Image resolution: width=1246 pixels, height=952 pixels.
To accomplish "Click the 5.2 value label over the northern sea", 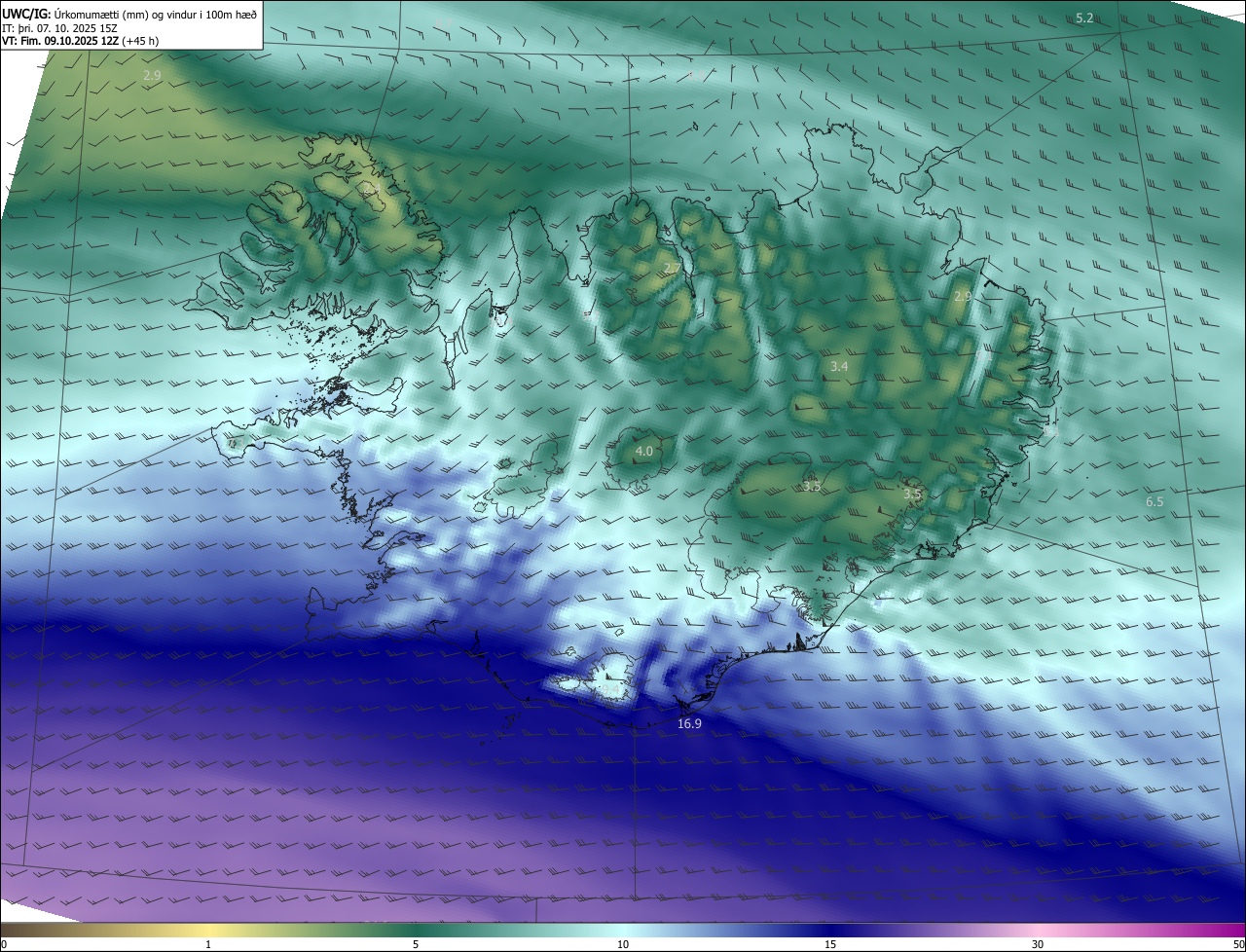I will pyautogui.click(x=1084, y=18).
